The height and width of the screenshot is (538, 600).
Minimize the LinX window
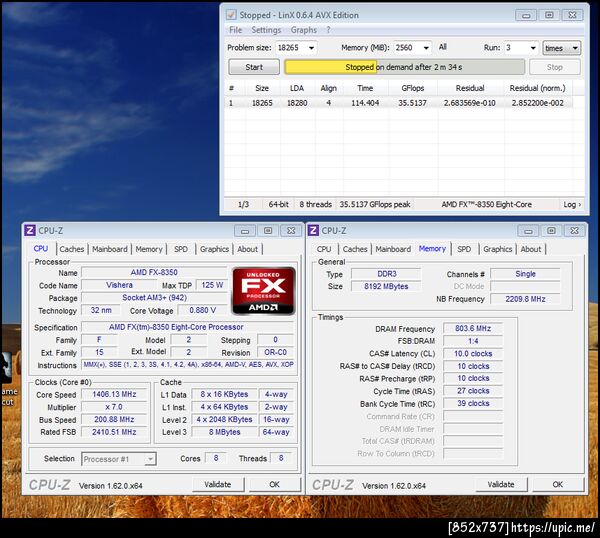pyautogui.click(x=526, y=15)
